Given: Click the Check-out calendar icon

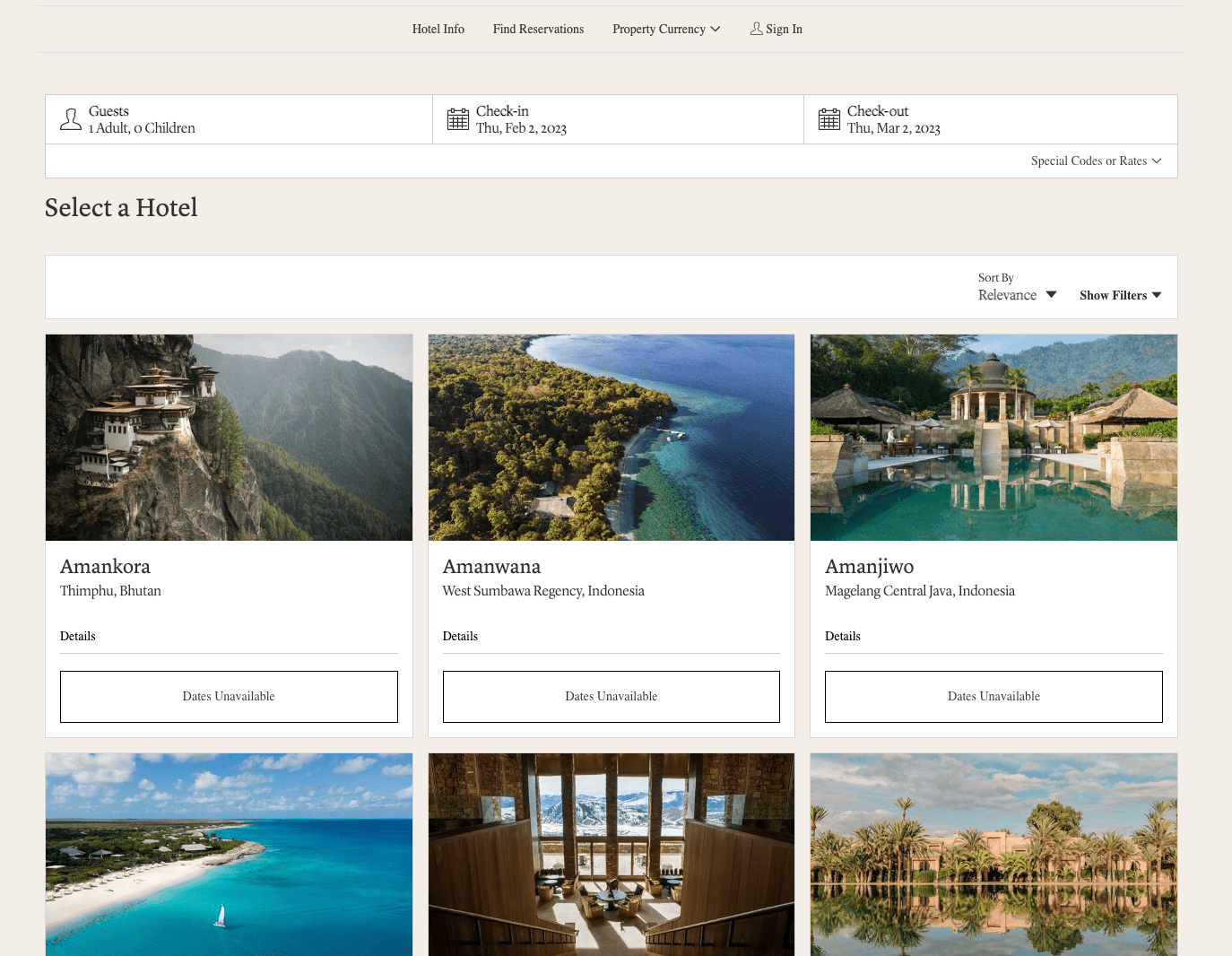Looking at the screenshot, I should (829, 119).
